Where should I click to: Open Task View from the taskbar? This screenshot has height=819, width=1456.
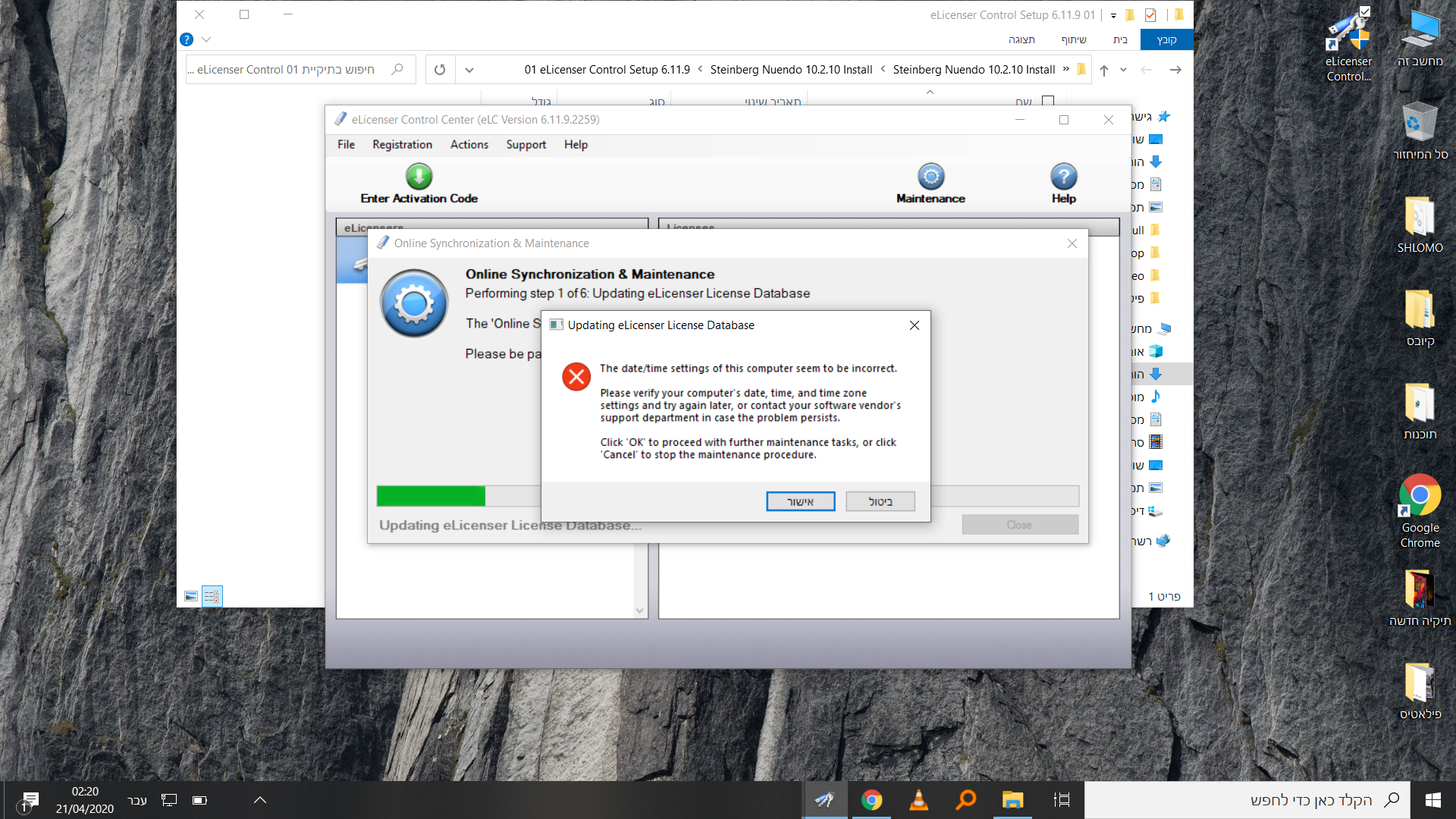coord(1061,800)
